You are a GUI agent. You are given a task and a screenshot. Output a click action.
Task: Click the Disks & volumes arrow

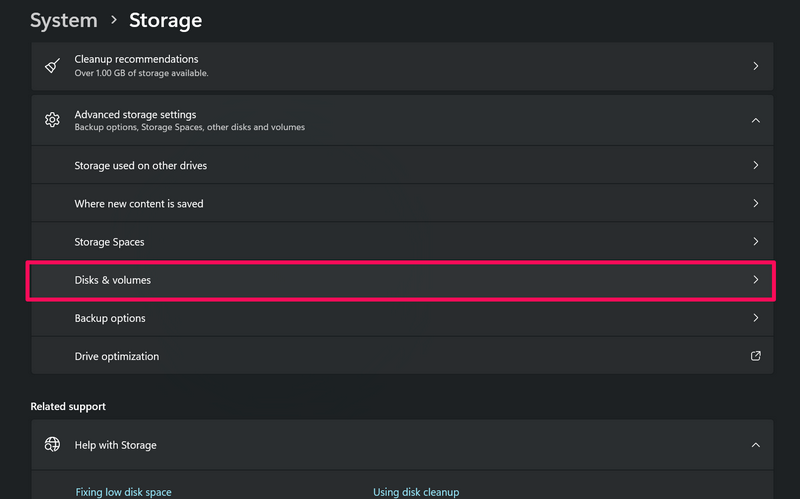pyautogui.click(x=756, y=280)
